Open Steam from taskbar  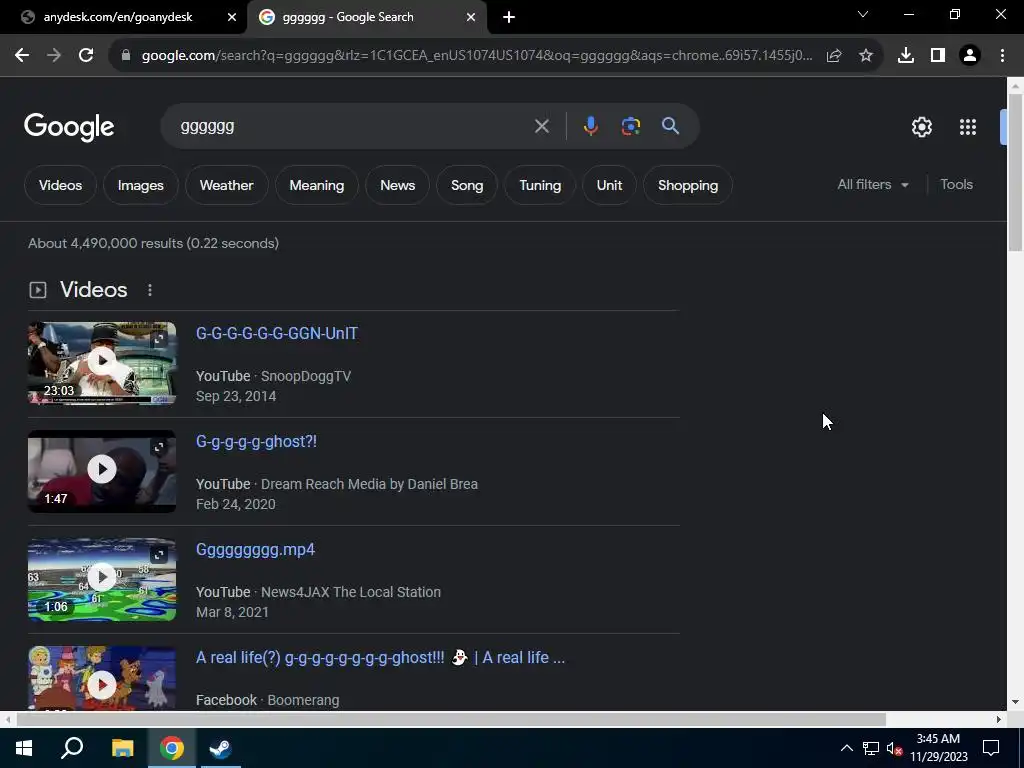pos(221,748)
